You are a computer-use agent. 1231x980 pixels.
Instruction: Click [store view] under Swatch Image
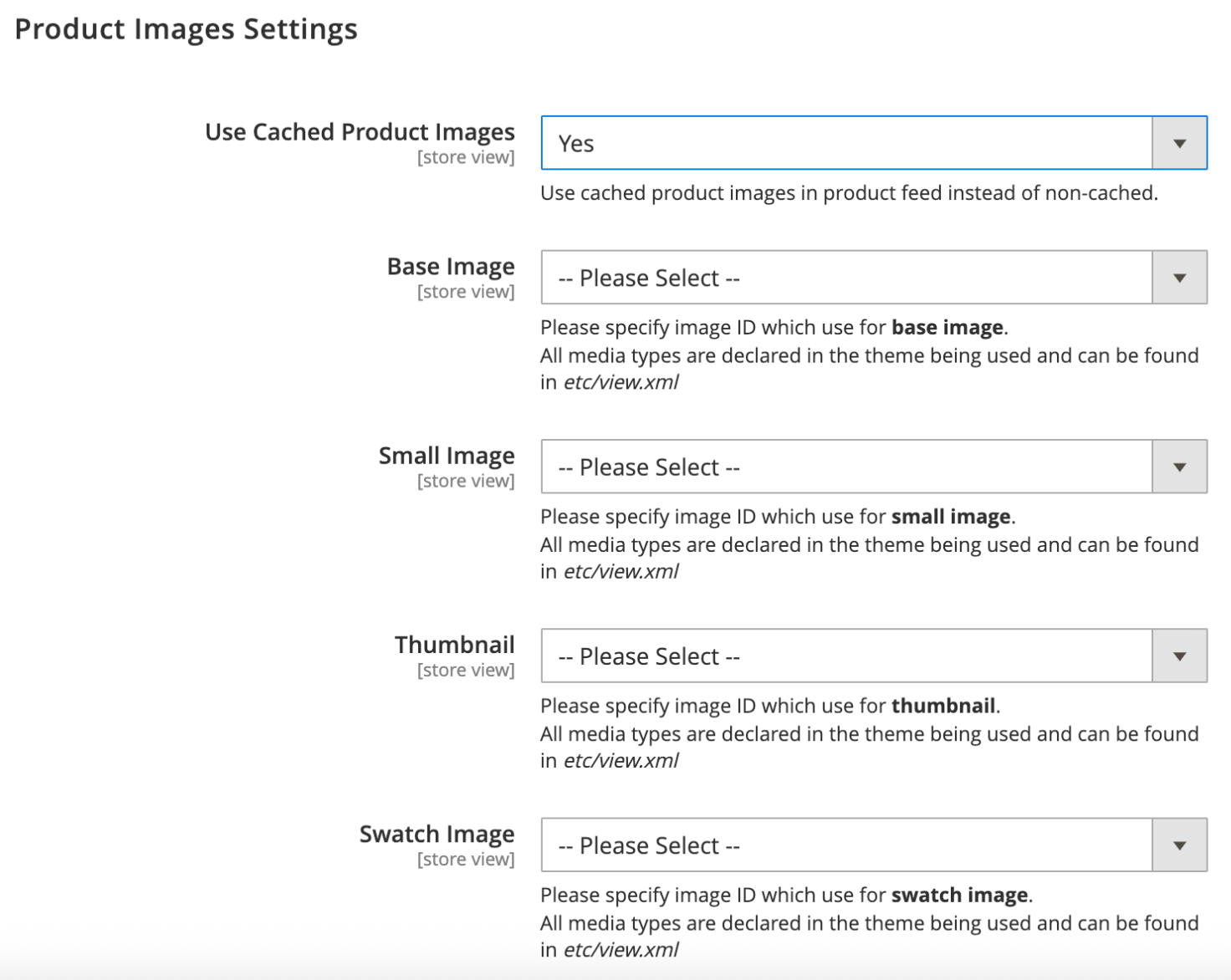[x=466, y=860]
